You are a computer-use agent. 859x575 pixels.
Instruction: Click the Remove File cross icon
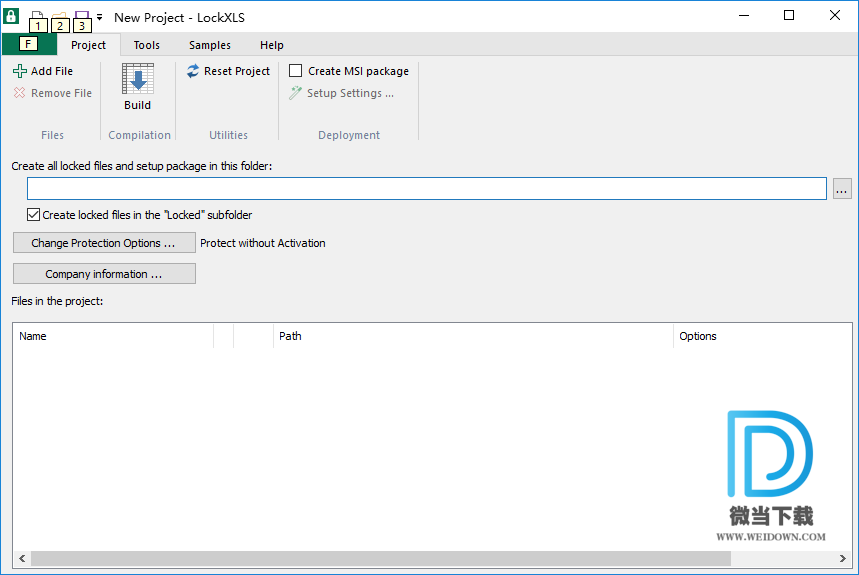20,93
